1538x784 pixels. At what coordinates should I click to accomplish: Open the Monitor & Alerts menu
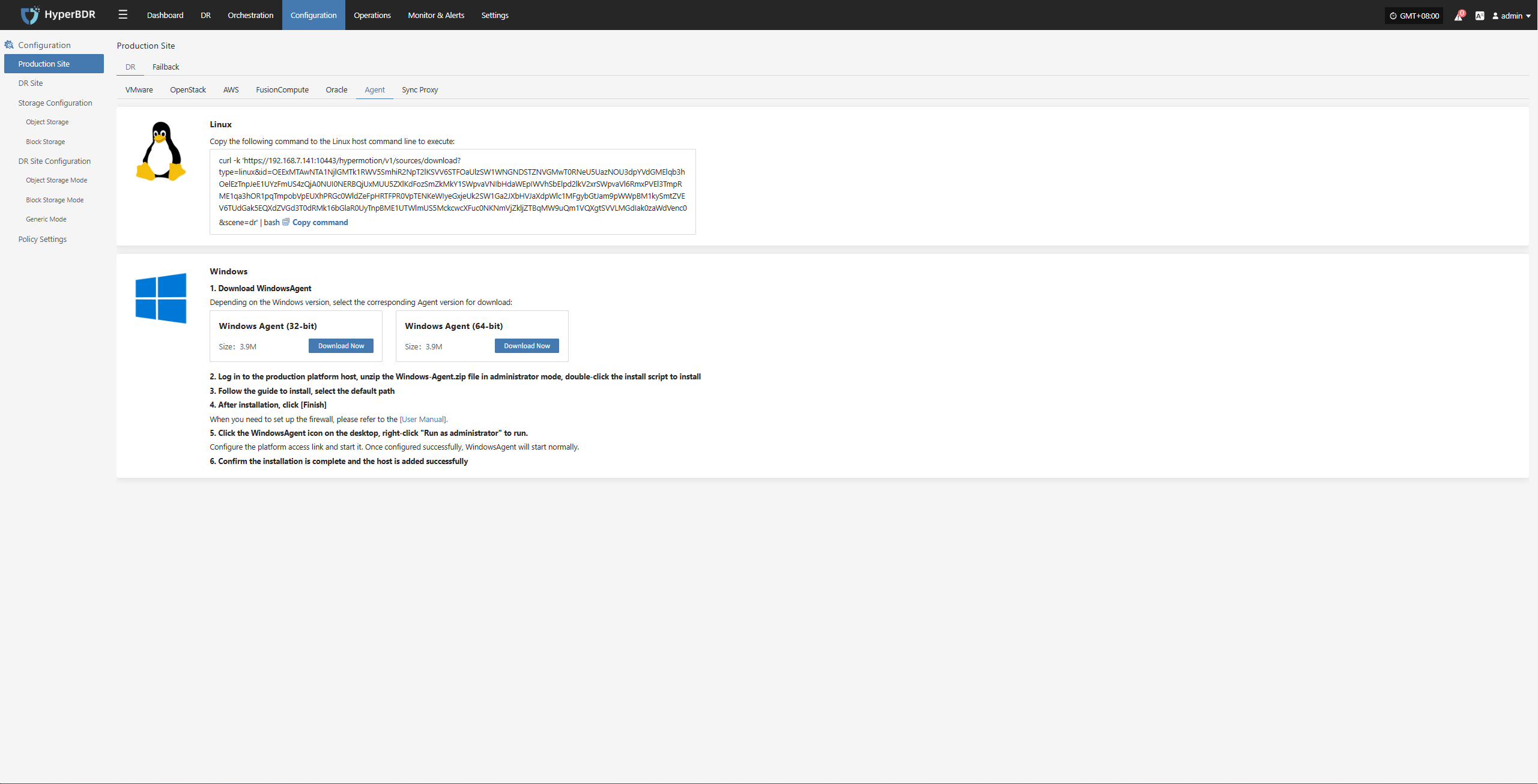click(x=436, y=15)
